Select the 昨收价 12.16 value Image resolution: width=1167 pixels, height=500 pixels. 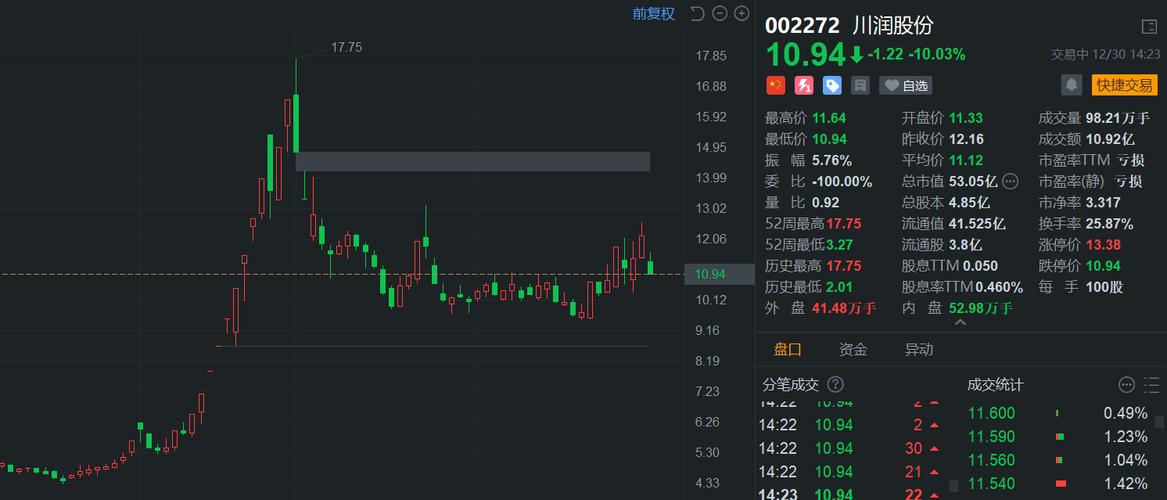click(x=966, y=138)
